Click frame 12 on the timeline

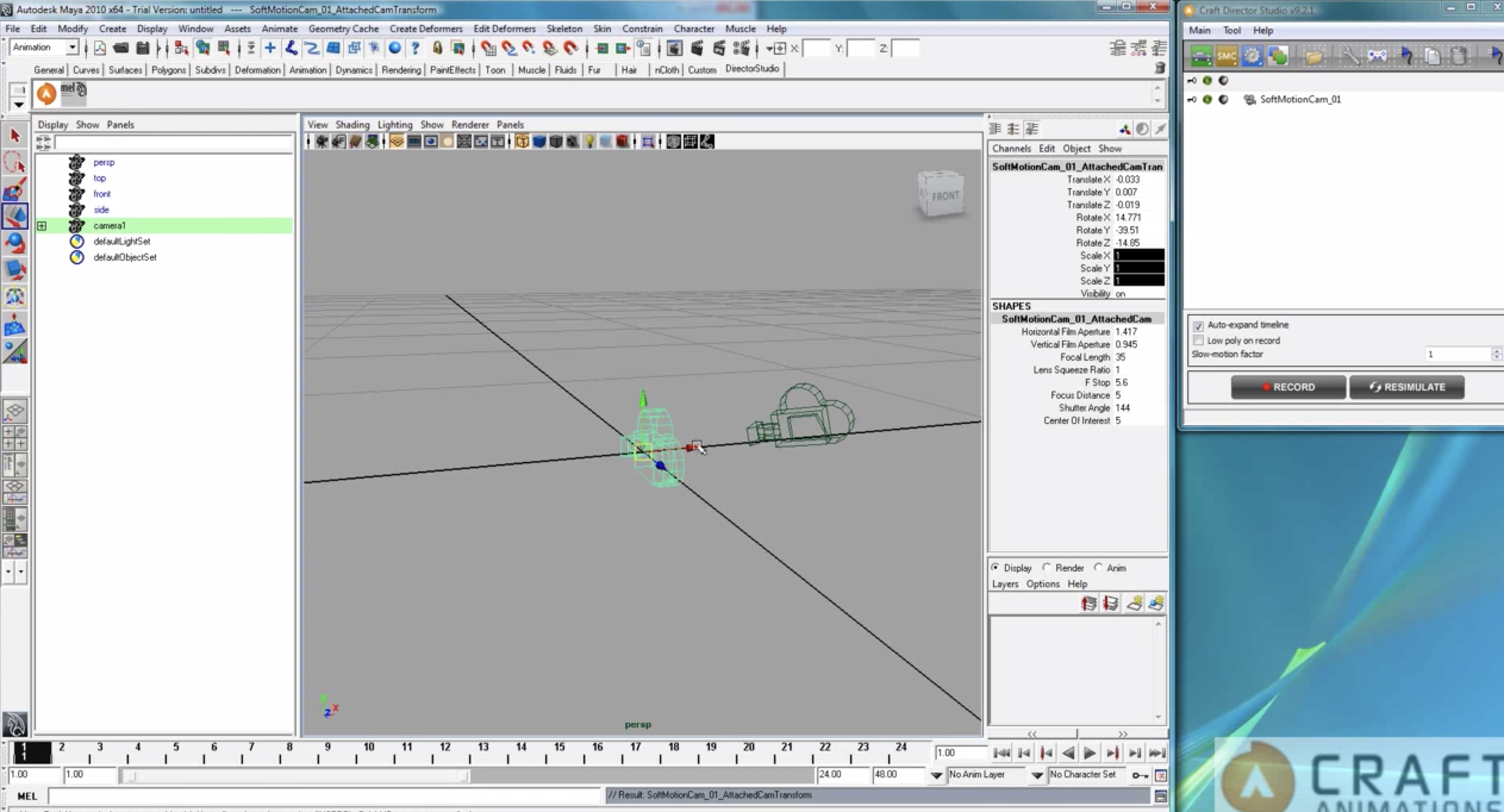(445, 753)
